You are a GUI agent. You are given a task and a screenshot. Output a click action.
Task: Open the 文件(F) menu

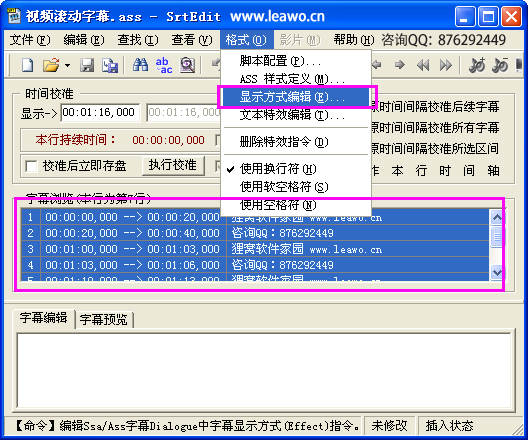coord(30,40)
